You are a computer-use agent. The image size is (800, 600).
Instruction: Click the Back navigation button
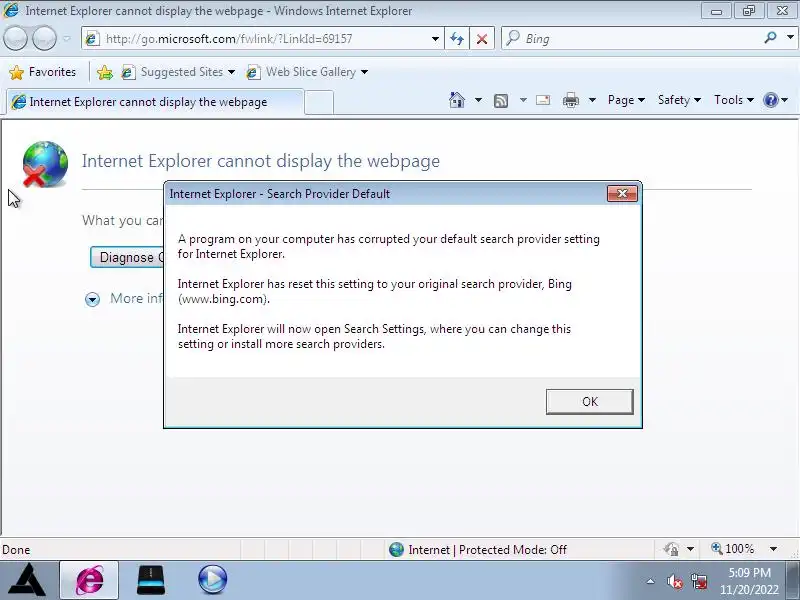click(15, 38)
